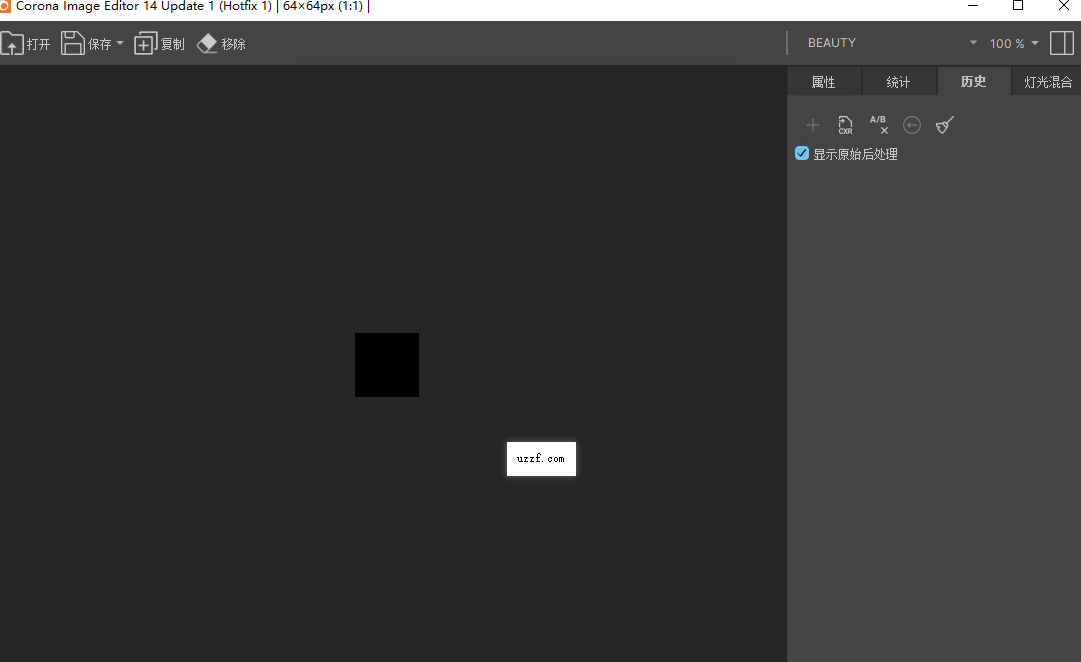The width and height of the screenshot is (1081, 662).
Task: Switch to the 属性 tab
Action: click(823, 82)
